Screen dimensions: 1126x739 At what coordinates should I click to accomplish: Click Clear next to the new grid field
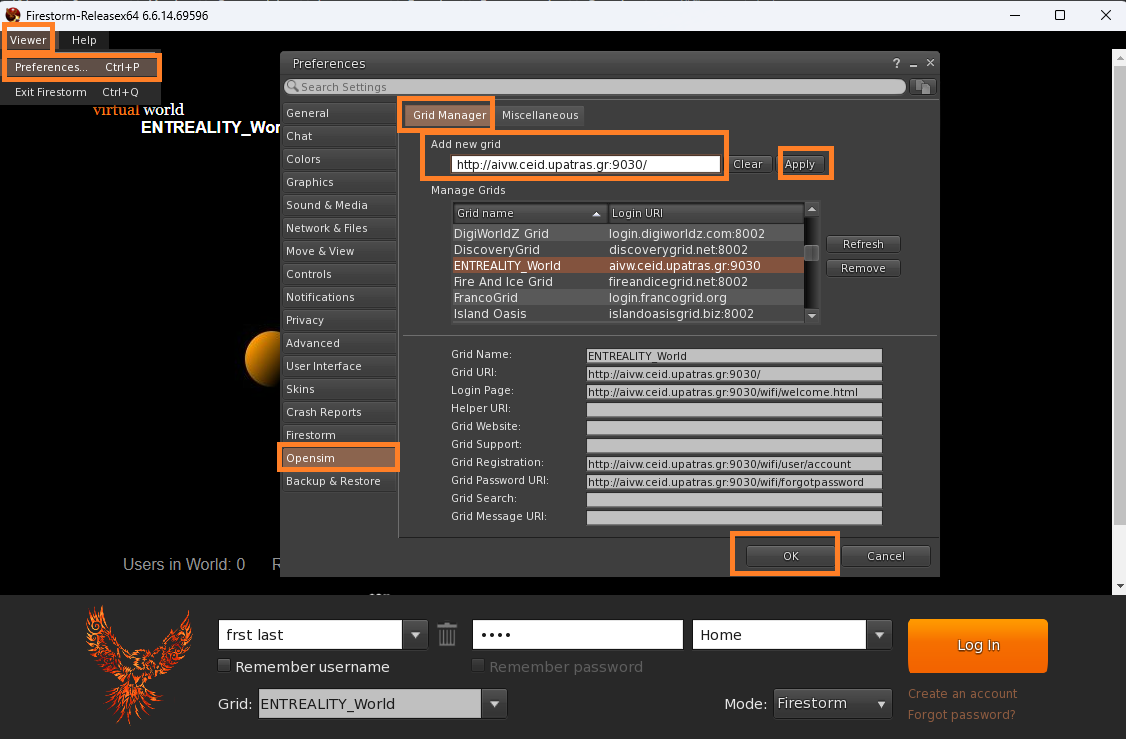tap(748, 164)
